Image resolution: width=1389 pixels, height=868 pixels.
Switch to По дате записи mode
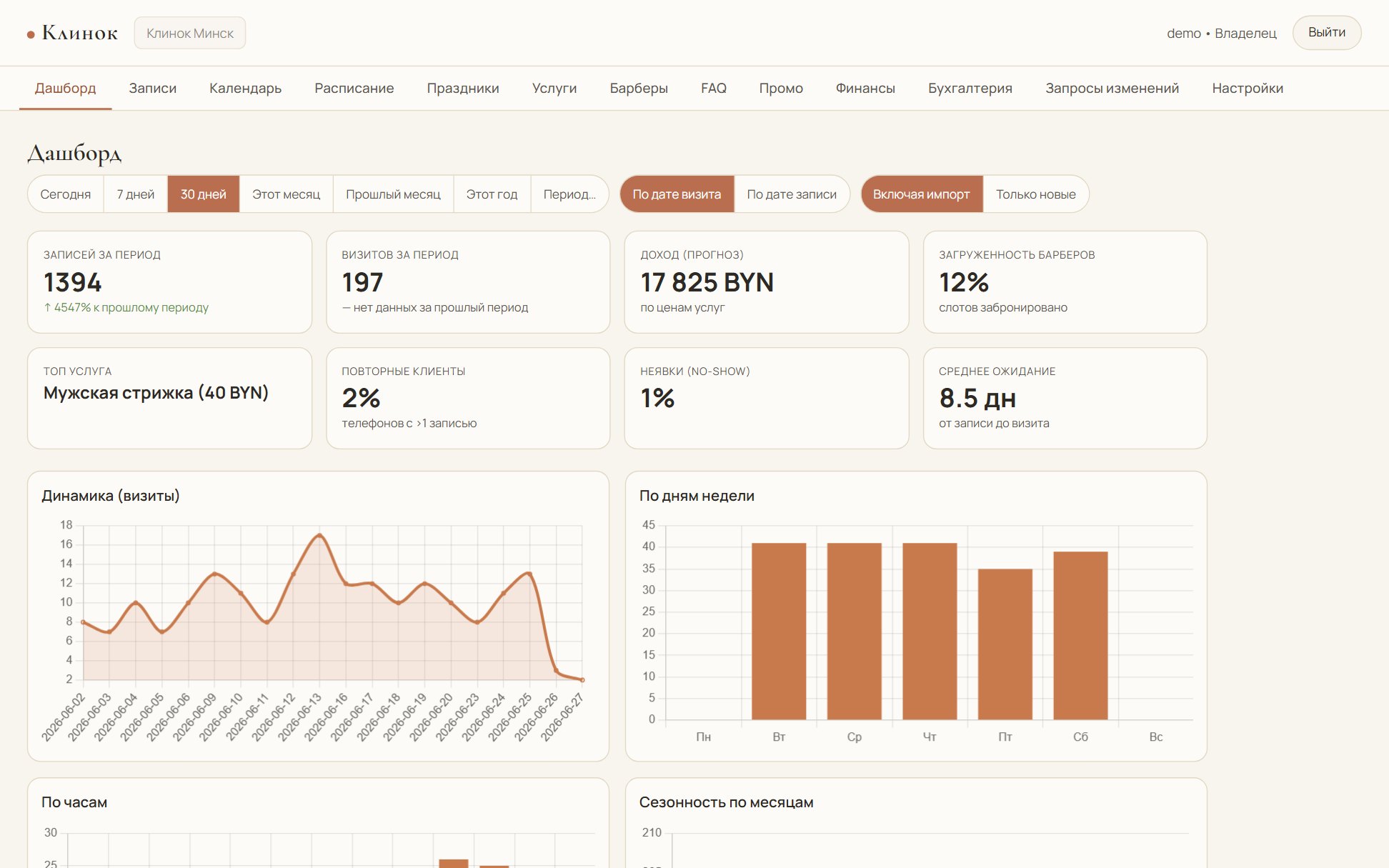point(792,194)
